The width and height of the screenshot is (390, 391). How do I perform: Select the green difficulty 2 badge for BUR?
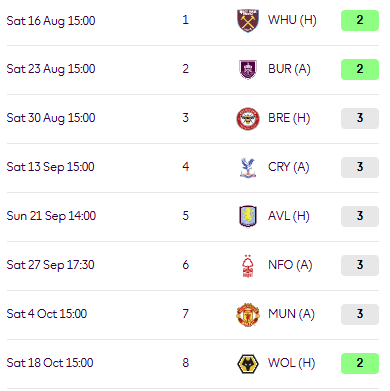tap(360, 69)
